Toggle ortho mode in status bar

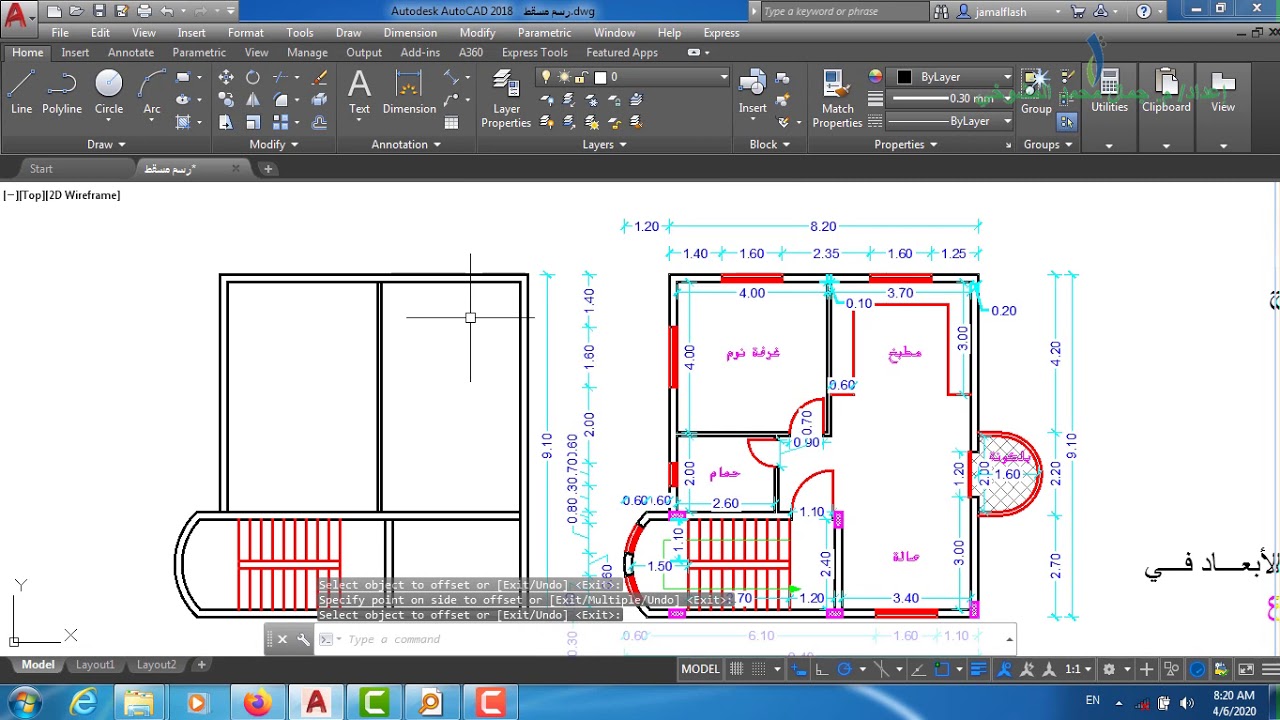822,669
